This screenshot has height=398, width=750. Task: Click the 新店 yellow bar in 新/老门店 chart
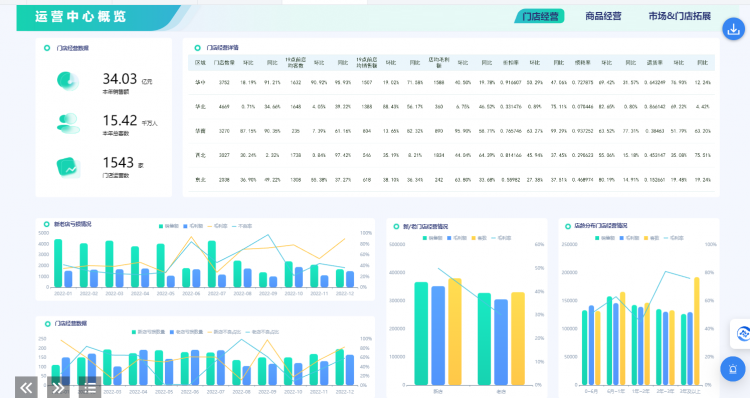click(x=455, y=332)
